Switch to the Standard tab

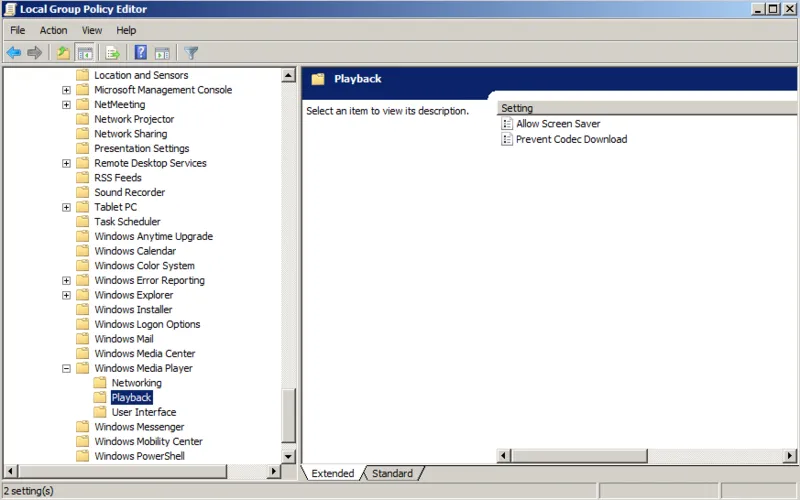[x=392, y=473]
